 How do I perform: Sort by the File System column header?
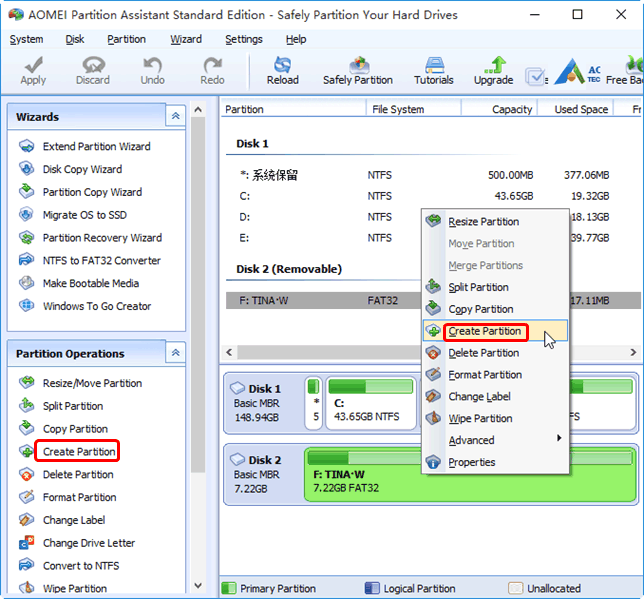coord(414,109)
